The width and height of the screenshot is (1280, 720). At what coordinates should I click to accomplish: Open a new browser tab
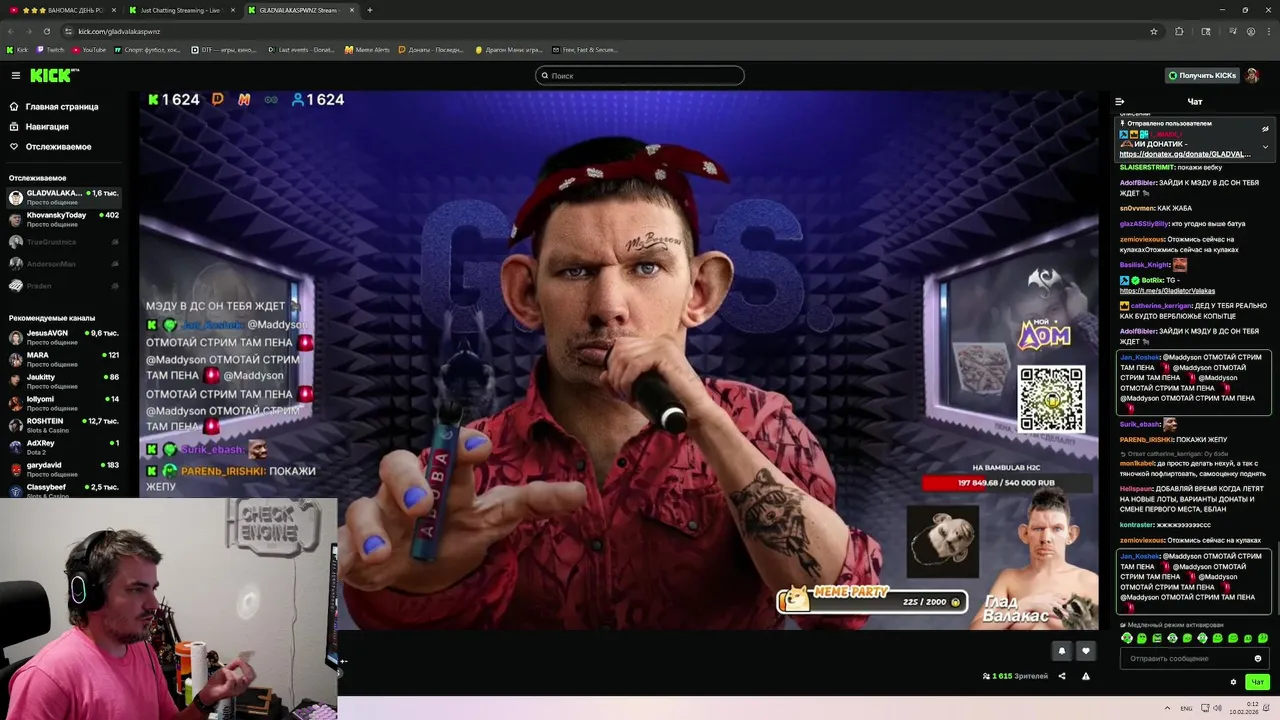tap(369, 10)
